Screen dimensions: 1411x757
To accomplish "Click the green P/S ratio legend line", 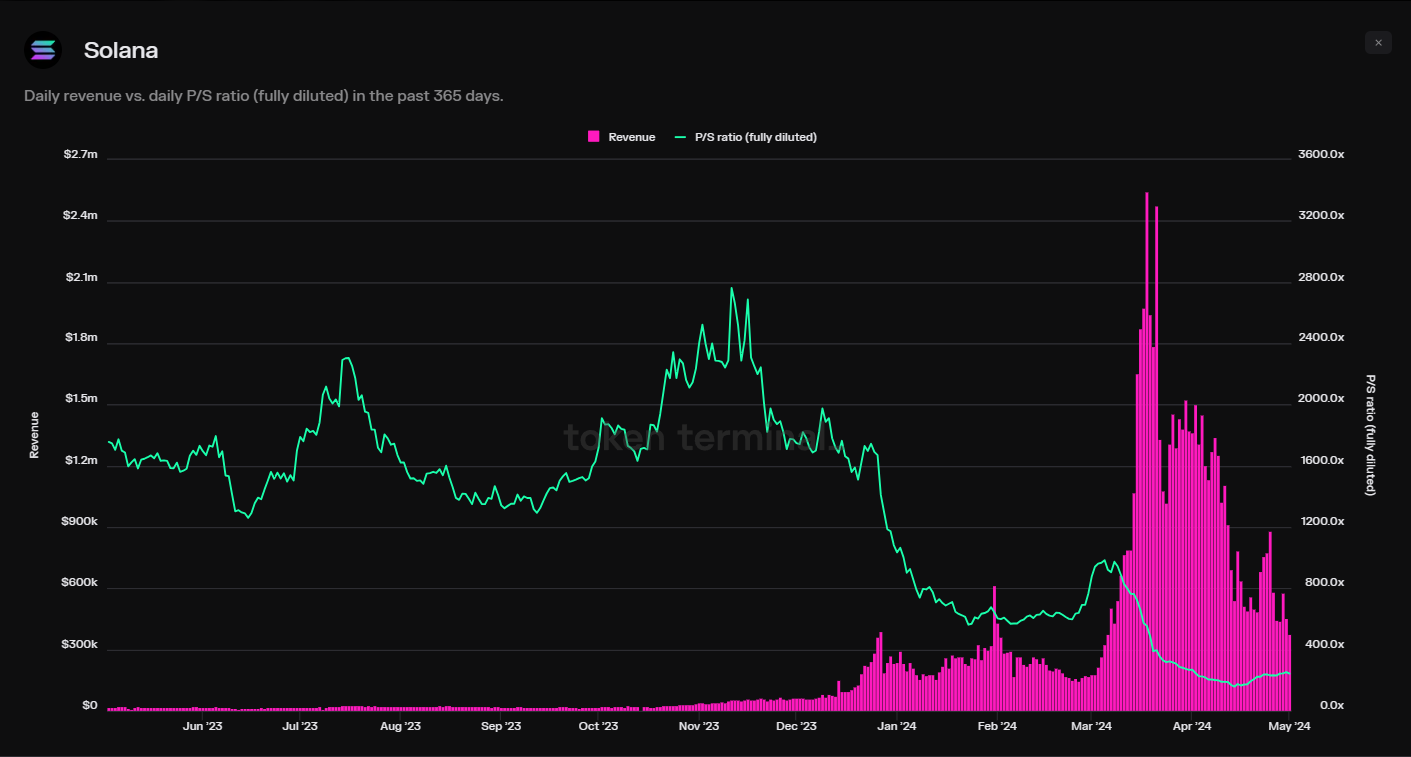I will (x=682, y=137).
